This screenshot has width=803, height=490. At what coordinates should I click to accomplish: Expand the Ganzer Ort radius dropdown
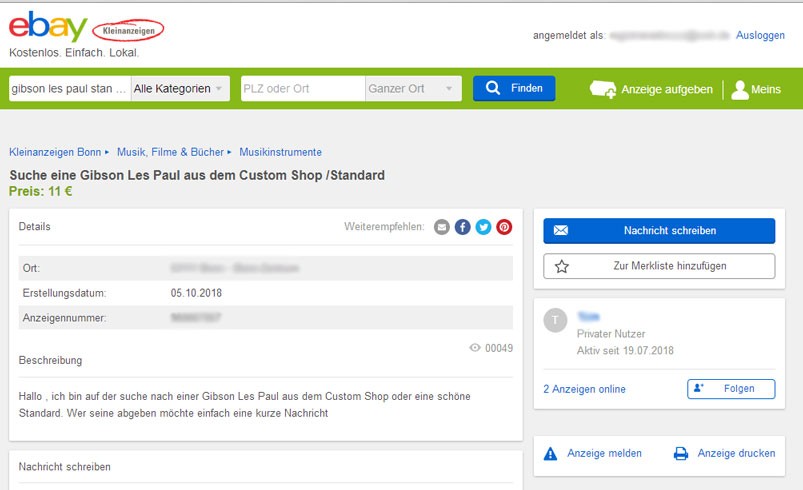(413, 88)
